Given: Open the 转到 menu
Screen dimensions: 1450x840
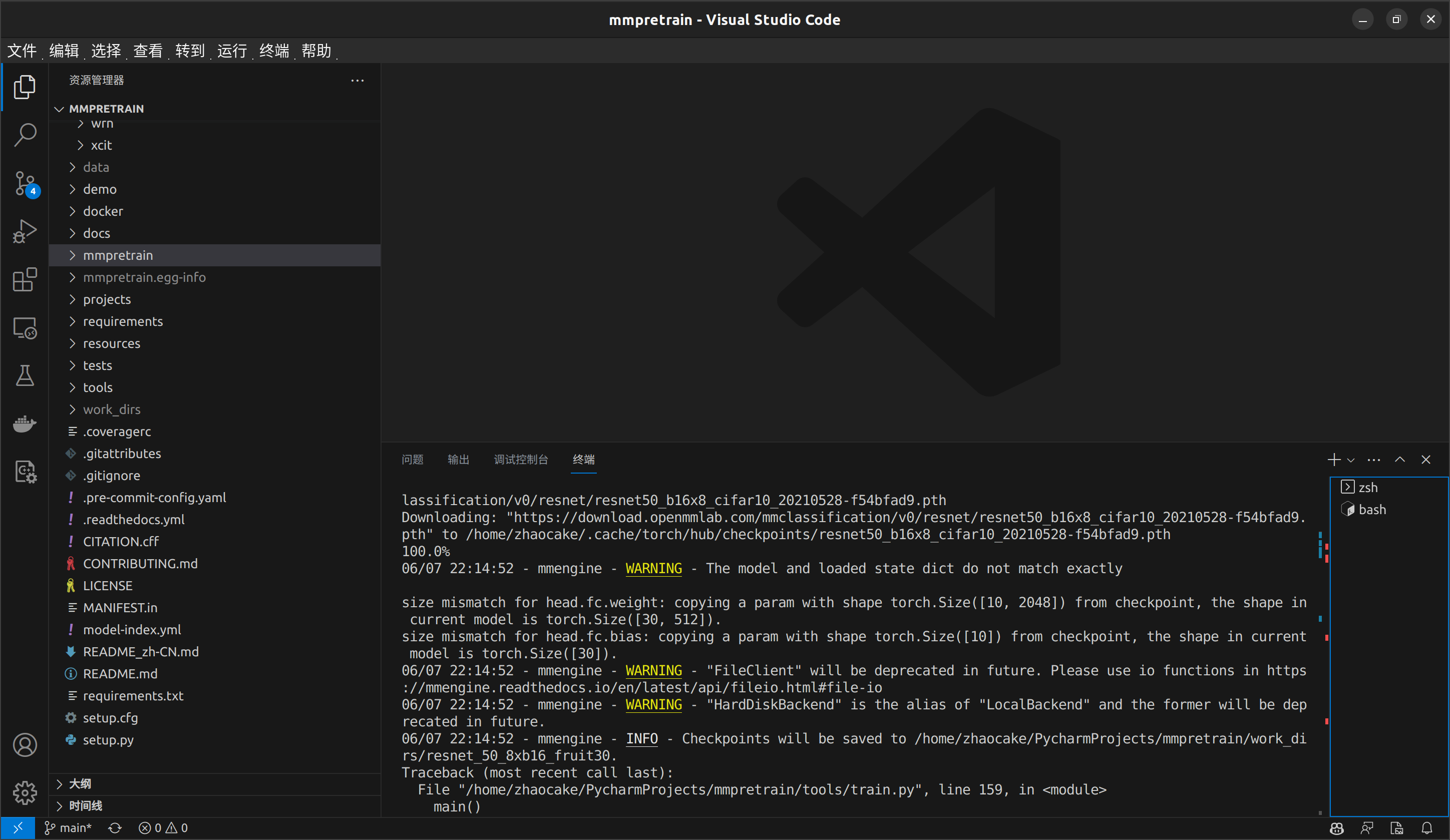Looking at the screenshot, I should pyautogui.click(x=190, y=51).
